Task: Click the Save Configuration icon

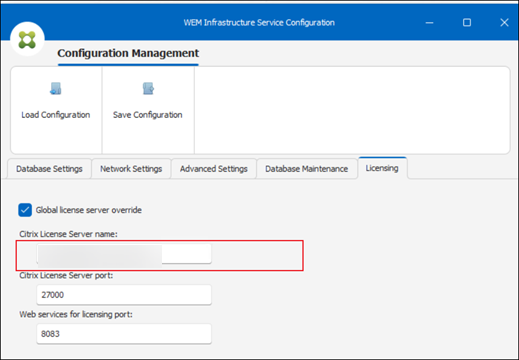Action: tap(148, 89)
